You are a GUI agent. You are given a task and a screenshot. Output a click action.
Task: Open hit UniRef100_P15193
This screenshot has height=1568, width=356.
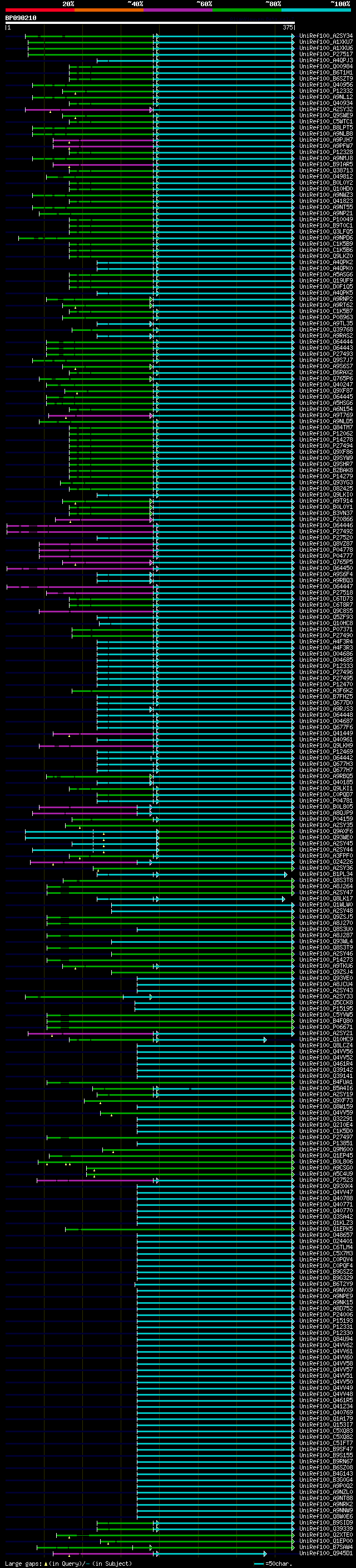coord(326,1321)
